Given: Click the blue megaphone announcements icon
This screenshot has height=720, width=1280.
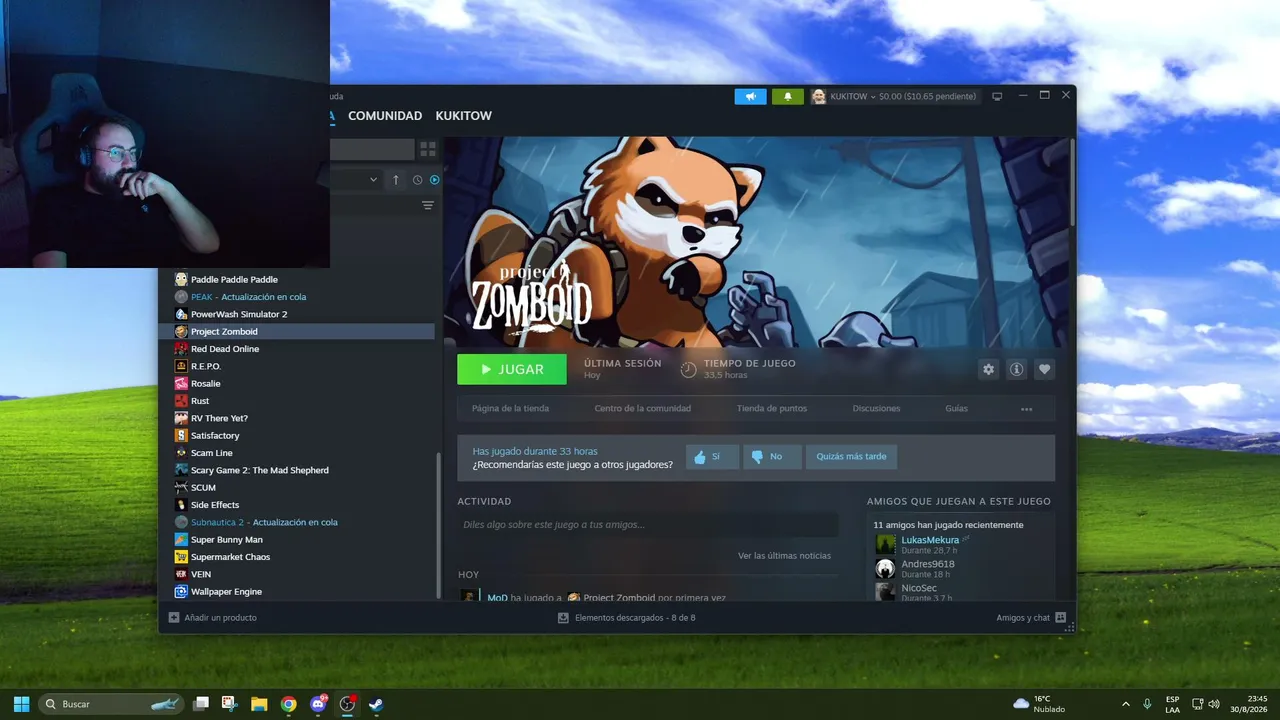Looking at the screenshot, I should tap(750, 96).
